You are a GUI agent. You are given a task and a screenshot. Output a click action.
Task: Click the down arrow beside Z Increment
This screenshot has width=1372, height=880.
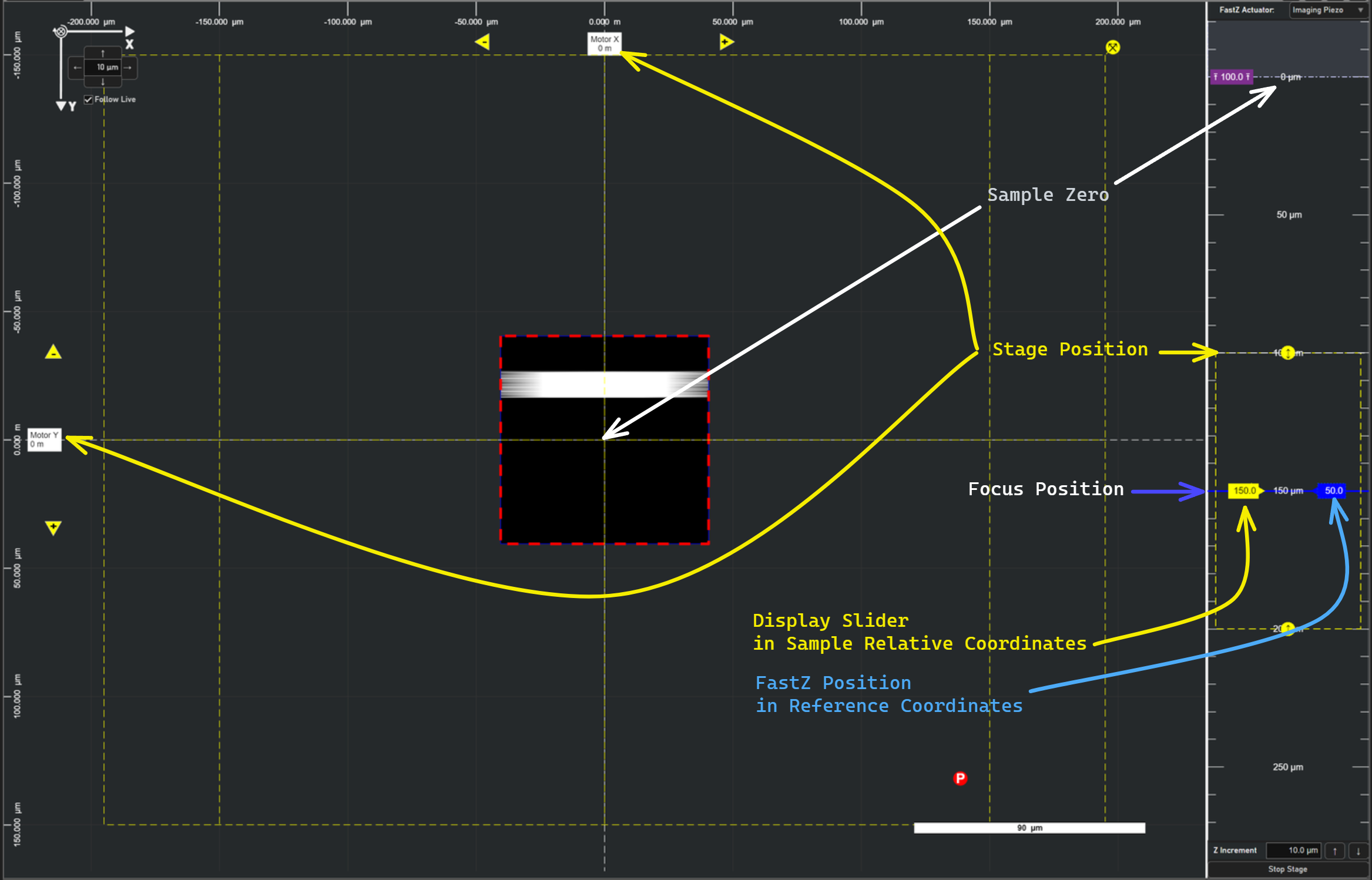click(x=1358, y=851)
